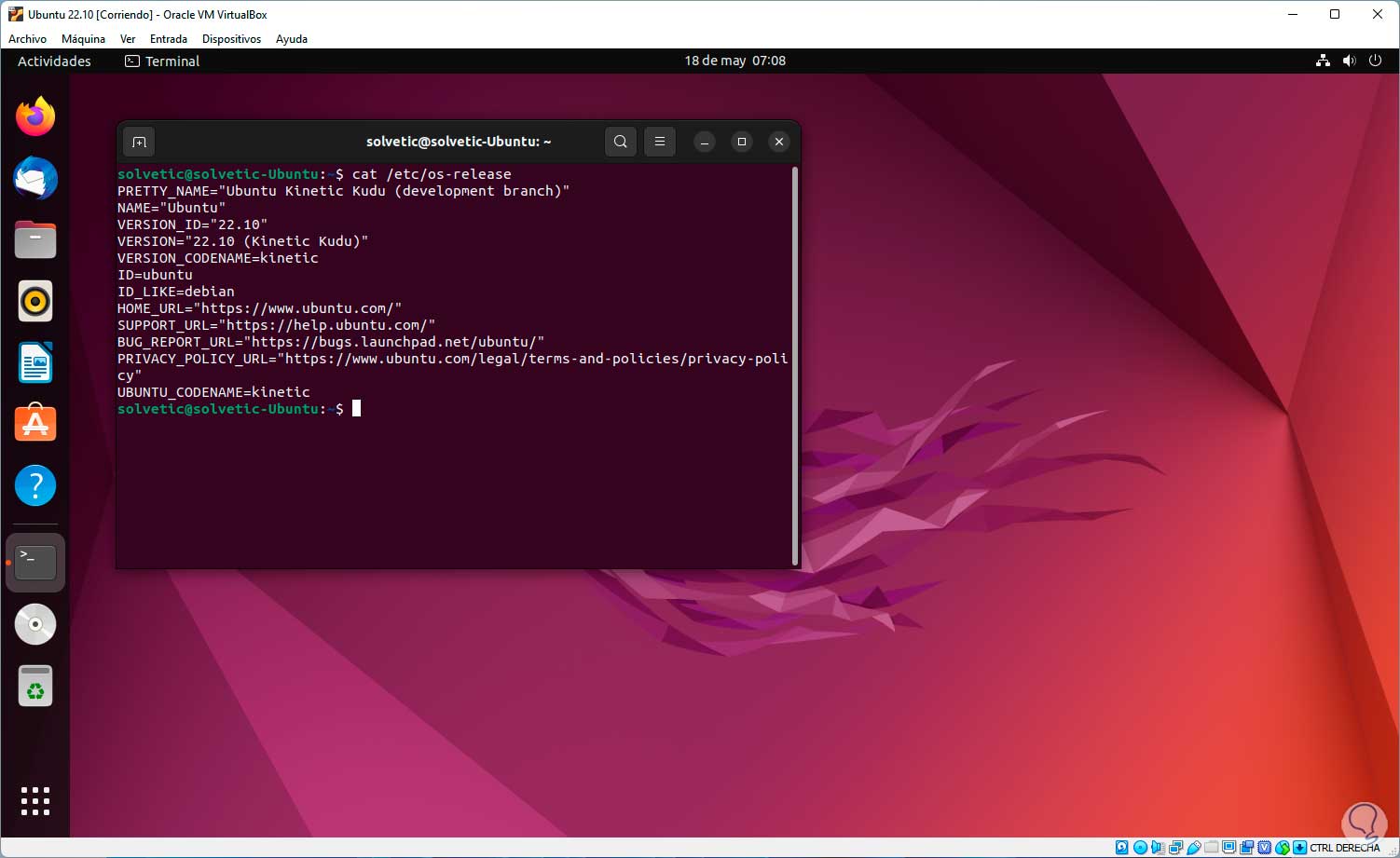Launch LibreOffice Writer from the dock
This screenshot has width=1400, height=858.
click(35, 362)
